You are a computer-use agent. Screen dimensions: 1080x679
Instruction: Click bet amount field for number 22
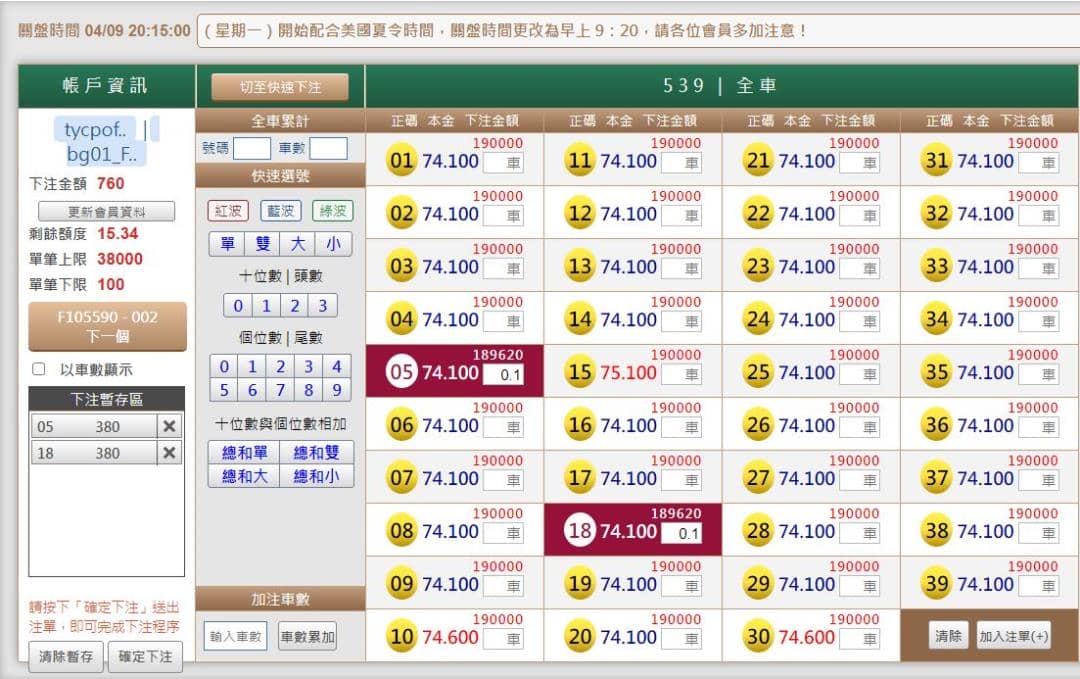coord(860,216)
